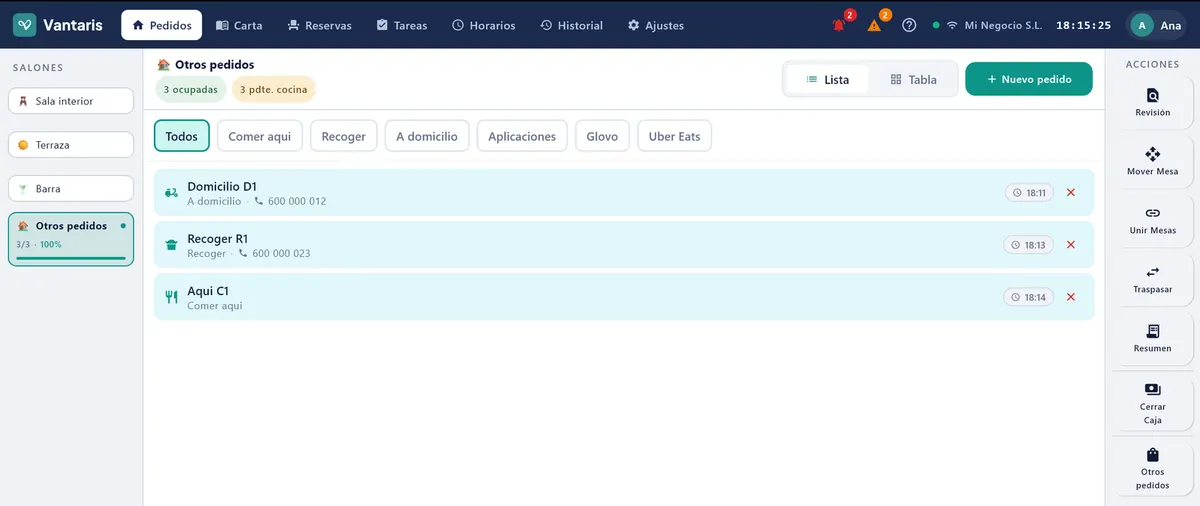Click the Vantaris logo icon
1200x506 pixels.
coord(25,25)
